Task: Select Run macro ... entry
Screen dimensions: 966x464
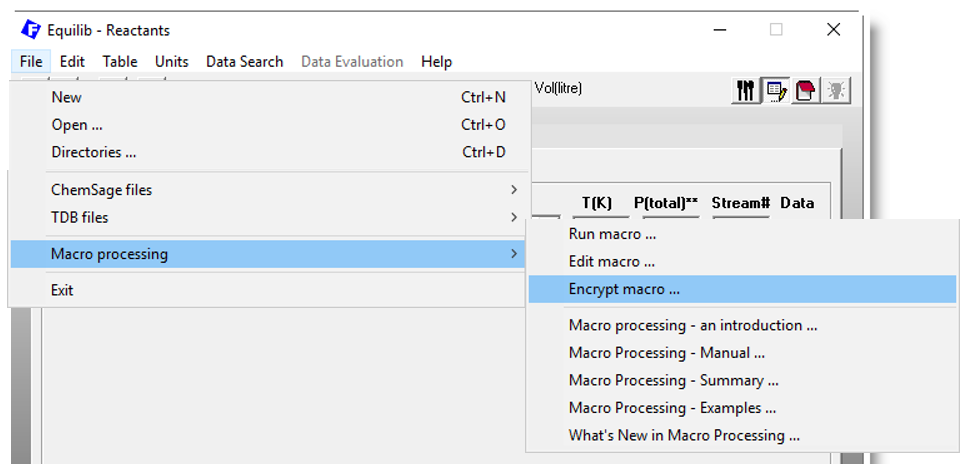Action: click(x=742, y=234)
